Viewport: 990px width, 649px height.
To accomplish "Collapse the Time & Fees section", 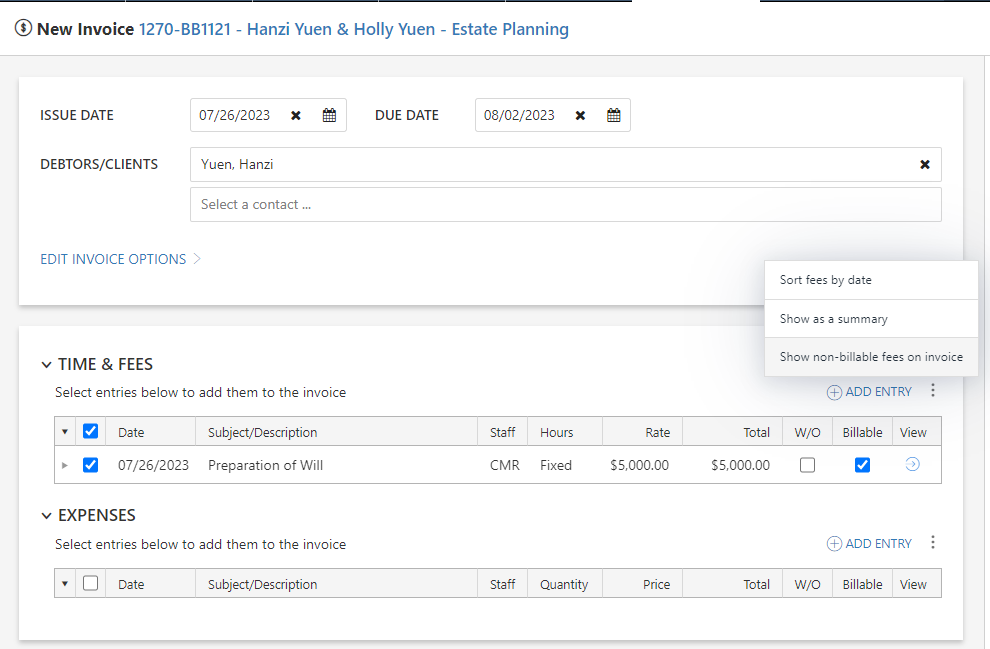I will tap(46, 364).
